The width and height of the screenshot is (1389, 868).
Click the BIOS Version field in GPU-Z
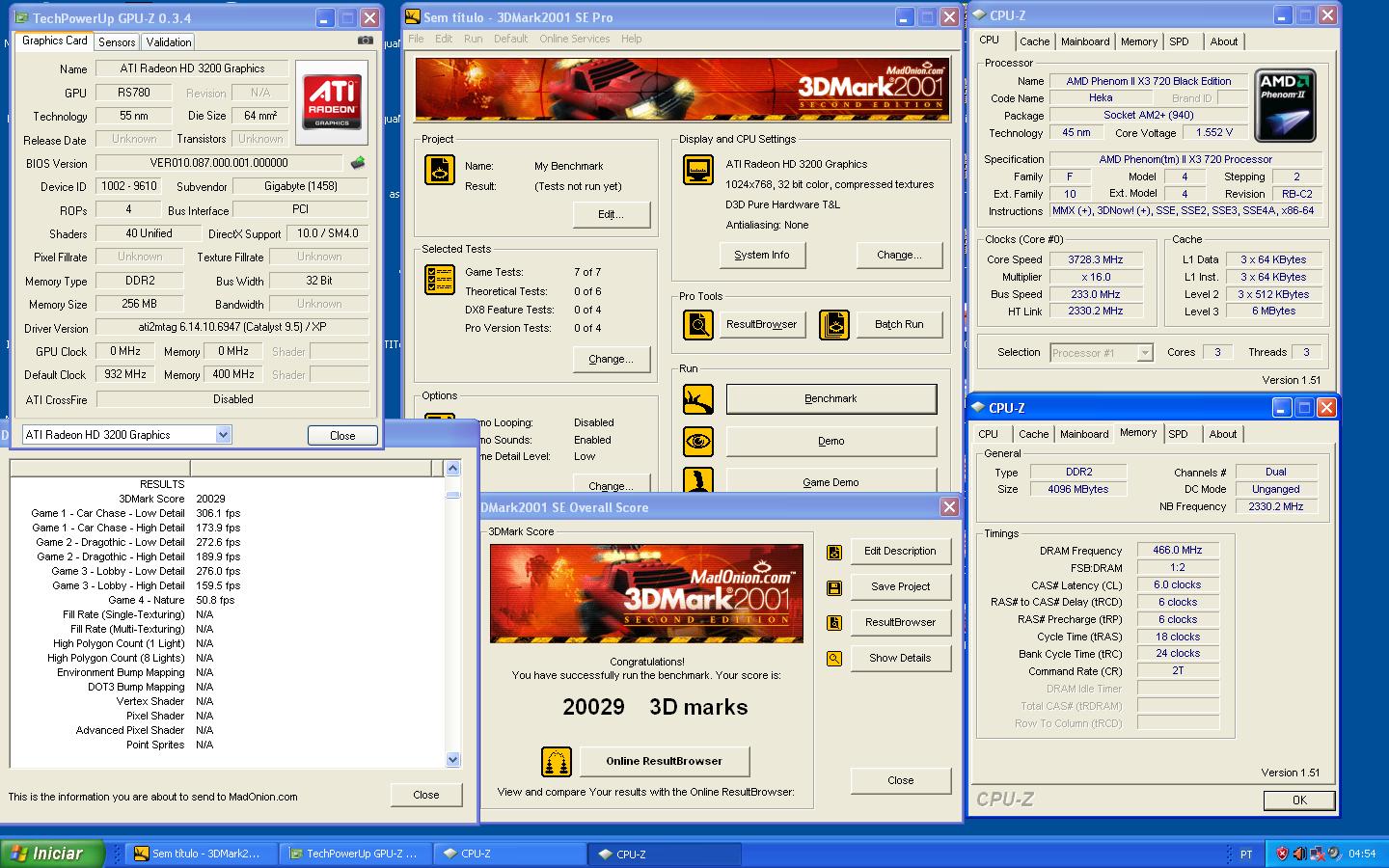point(219,163)
